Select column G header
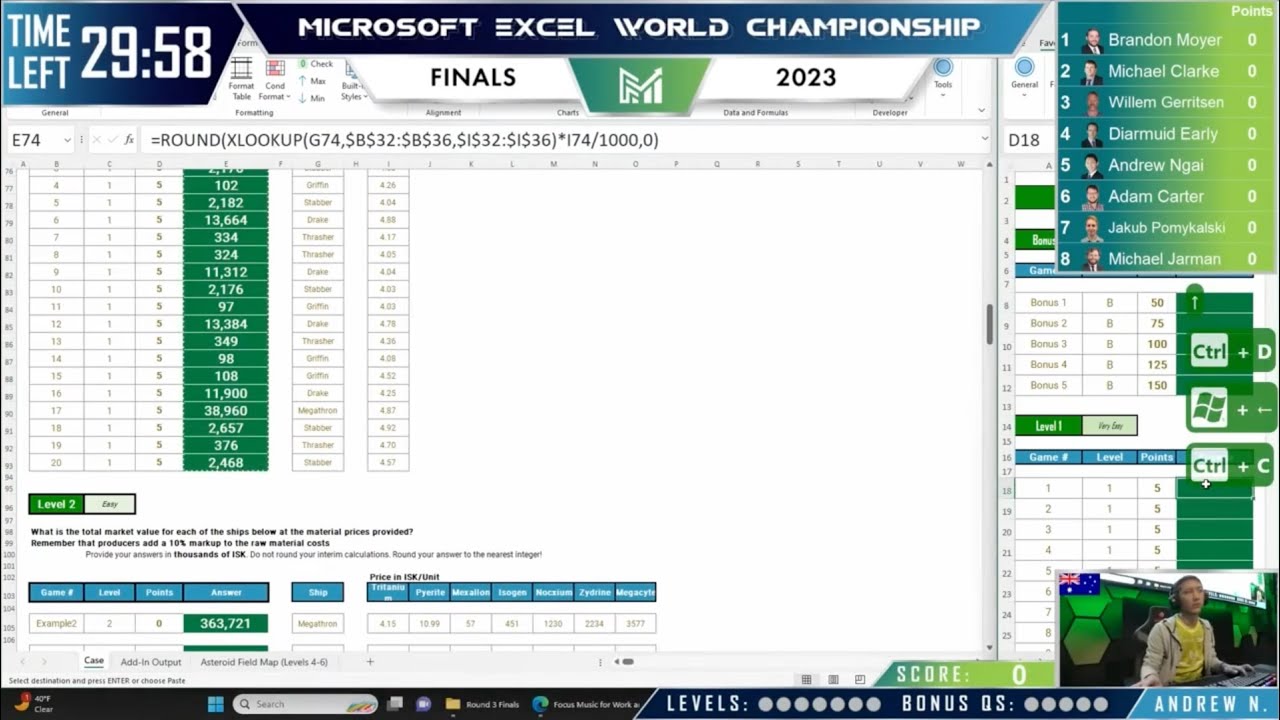 pos(317,164)
